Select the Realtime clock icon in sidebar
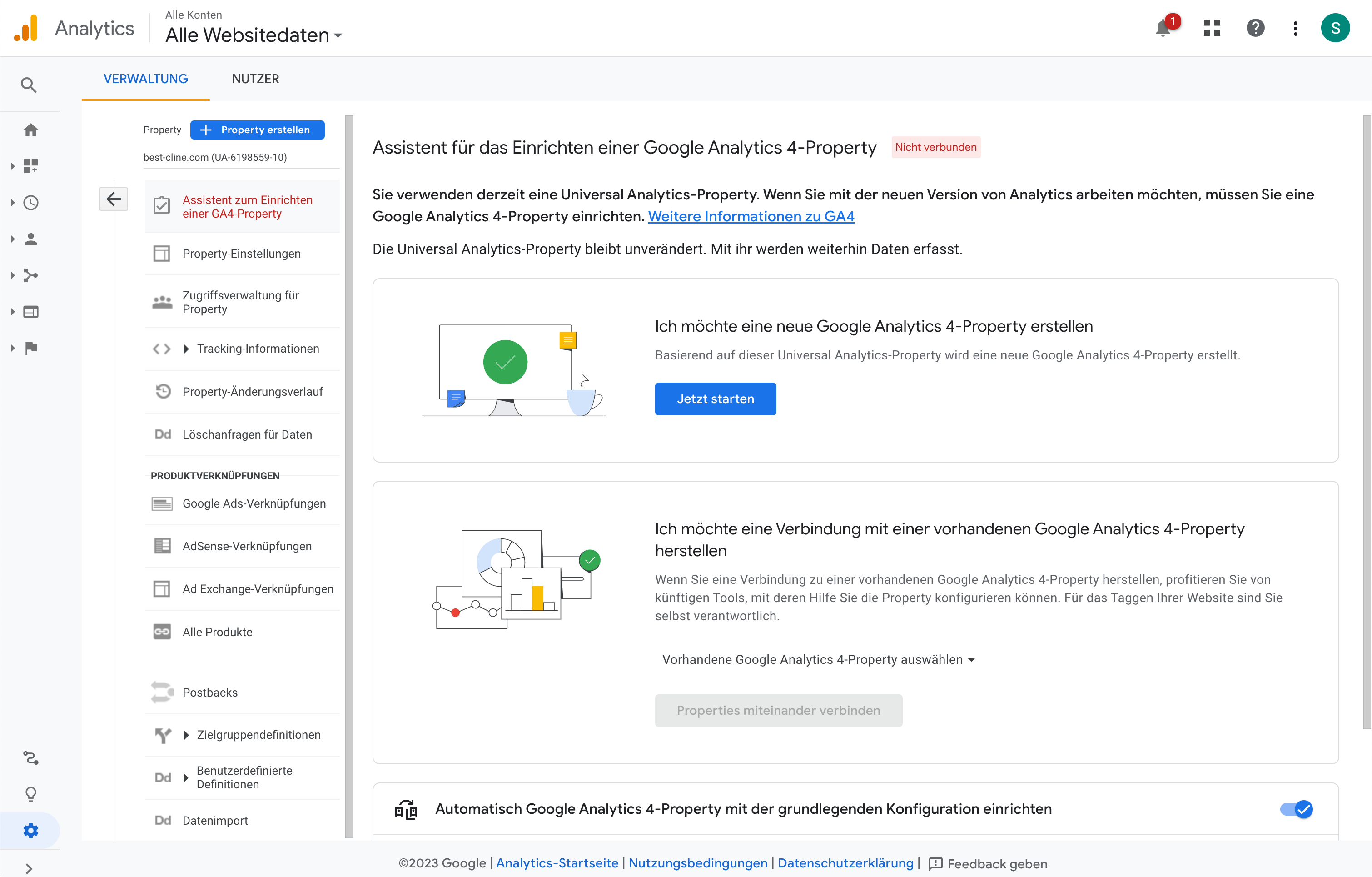This screenshot has height=877, width=1372. pyautogui.click(x=30, y=202)
